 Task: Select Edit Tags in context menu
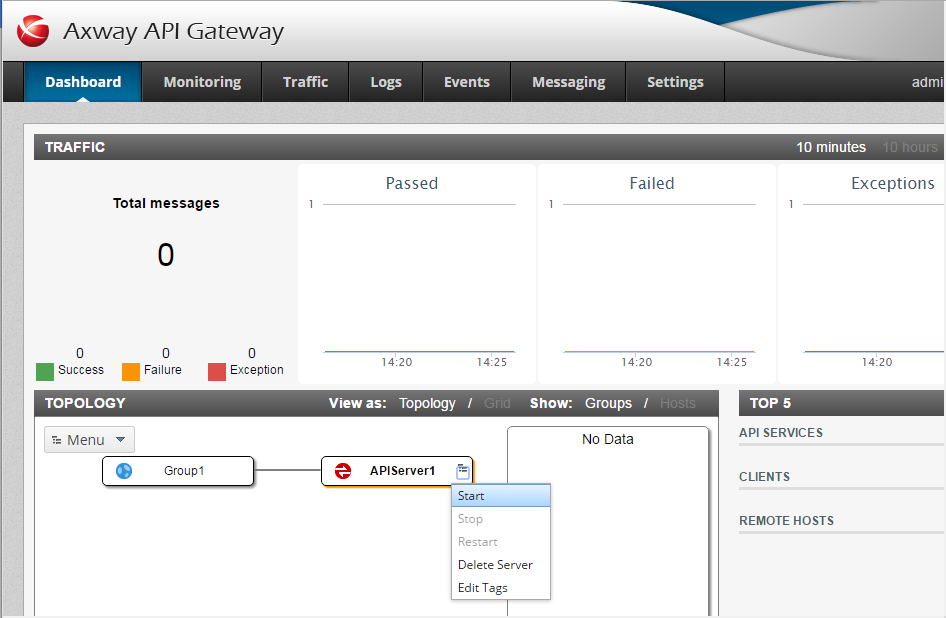click(x=482, y=588)
